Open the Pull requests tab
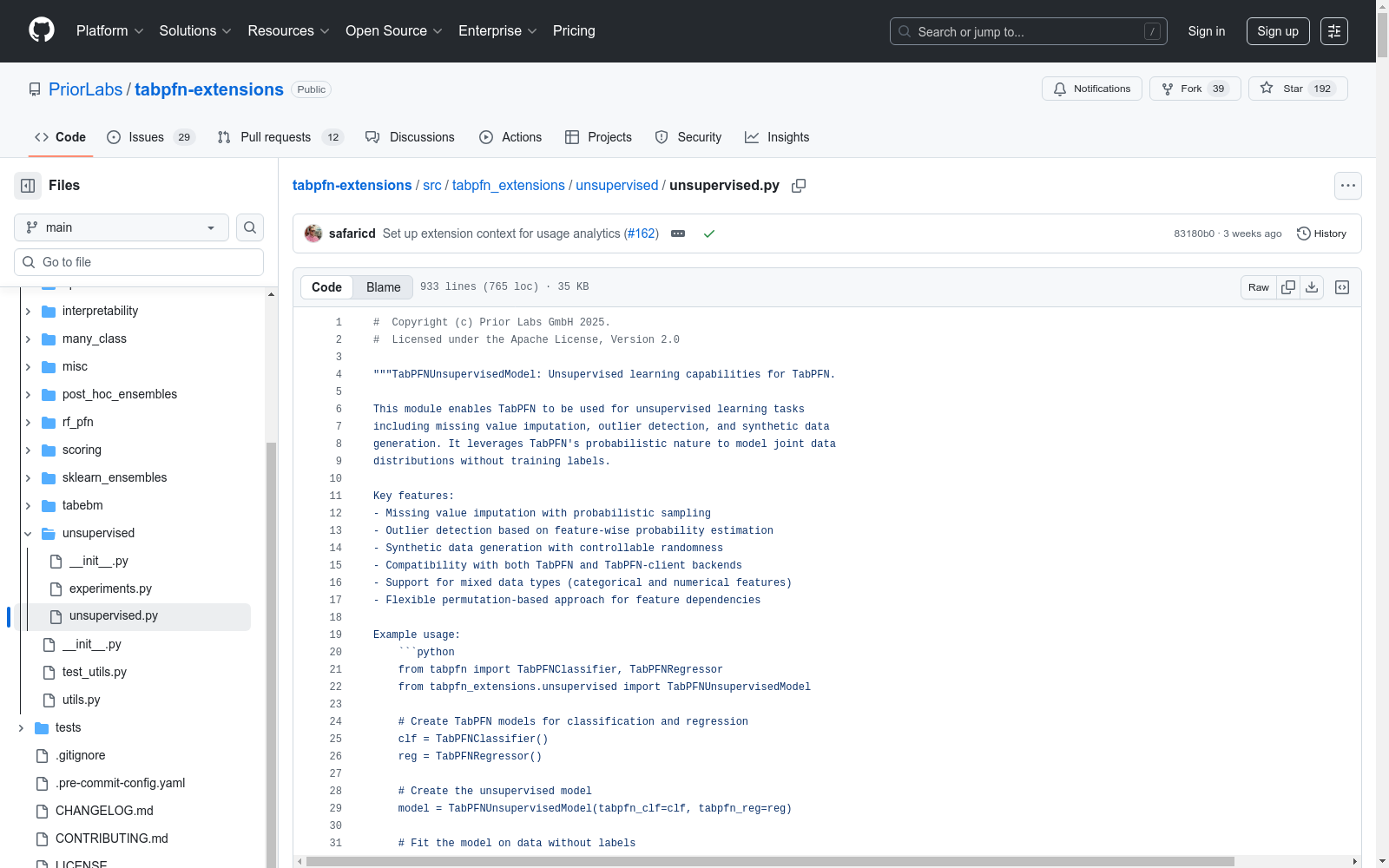1389x868 pixels. (280, 137)
